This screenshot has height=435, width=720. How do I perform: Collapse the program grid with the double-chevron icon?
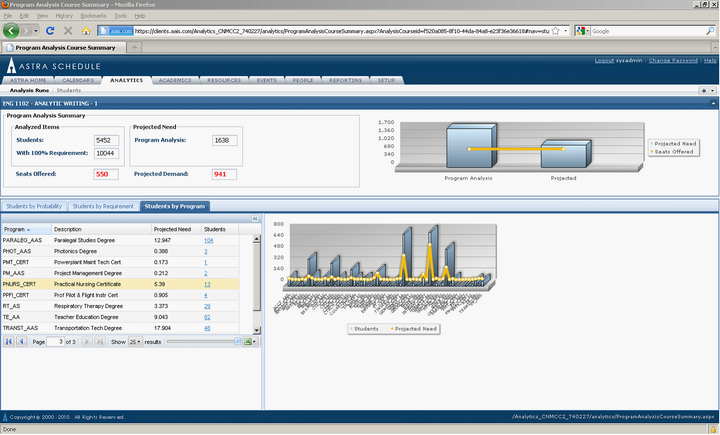pyautogui.click(x=255, y=219)
